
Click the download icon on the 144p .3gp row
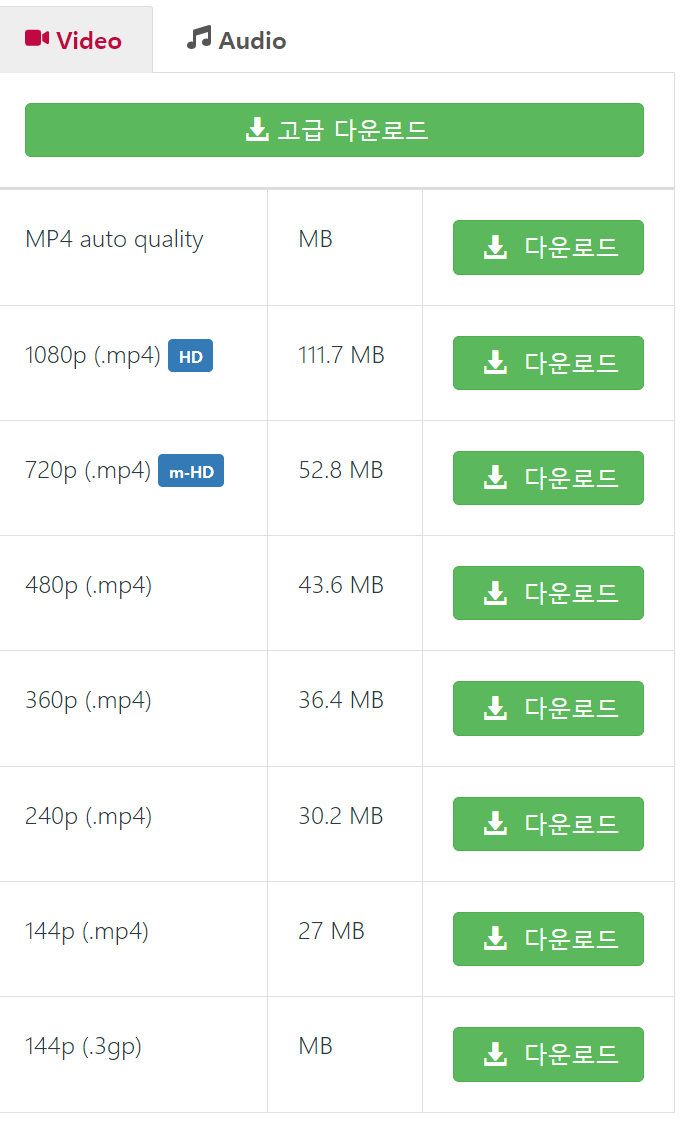[494, 1054]
